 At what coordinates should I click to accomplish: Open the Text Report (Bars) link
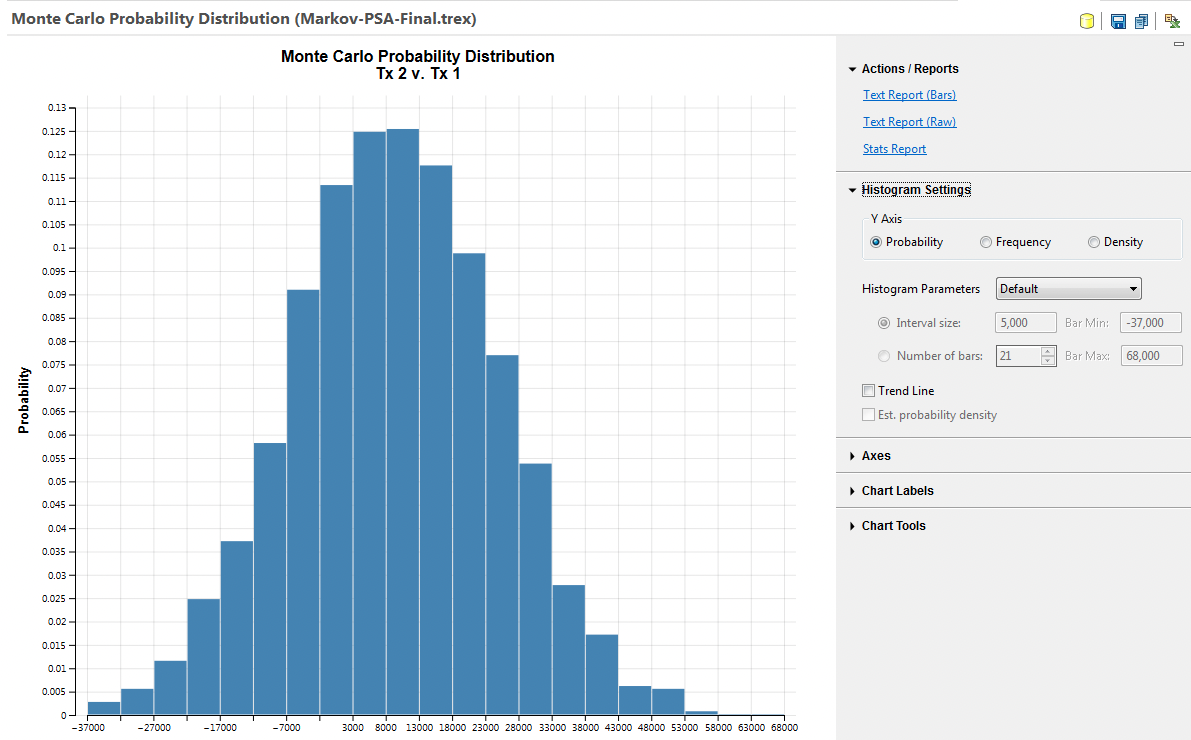tap(909, 94)
